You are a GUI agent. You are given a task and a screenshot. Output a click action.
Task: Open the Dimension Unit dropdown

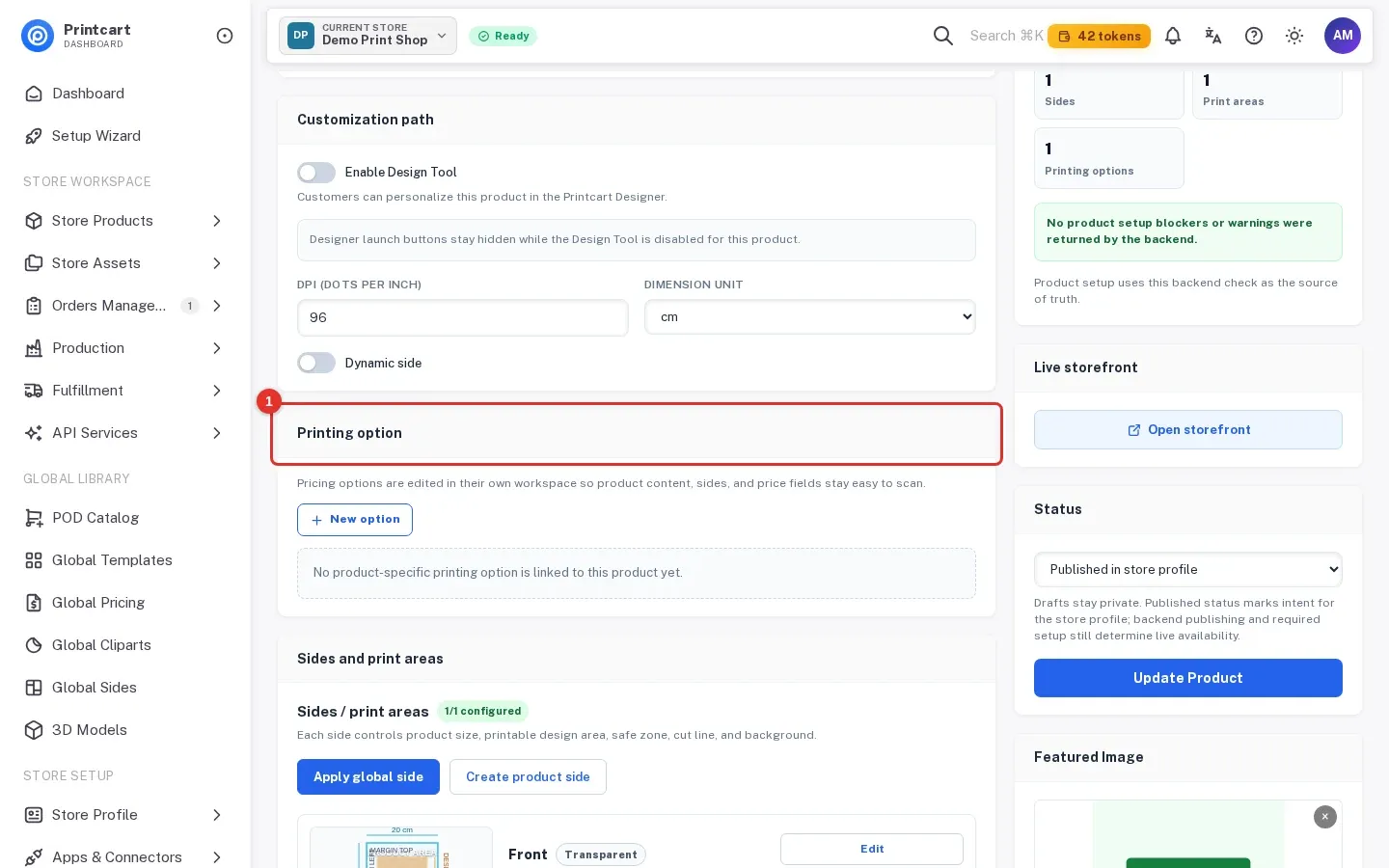tap(810, 317)
